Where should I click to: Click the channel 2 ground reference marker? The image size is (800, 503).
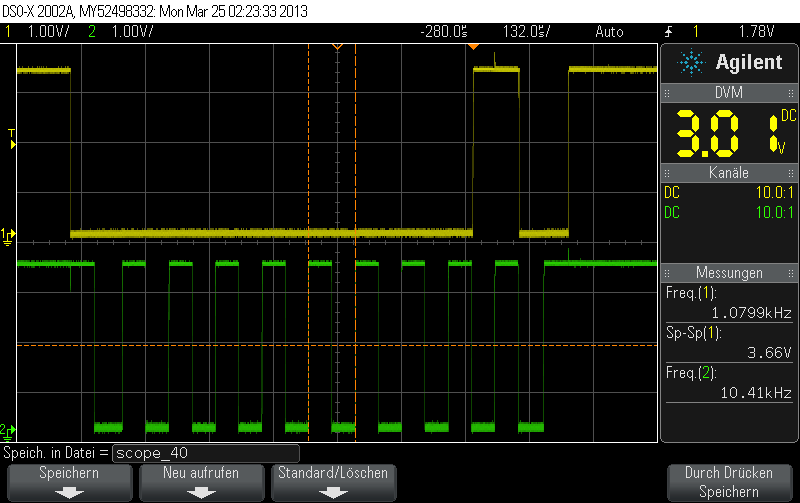click(x=8, y=432)
